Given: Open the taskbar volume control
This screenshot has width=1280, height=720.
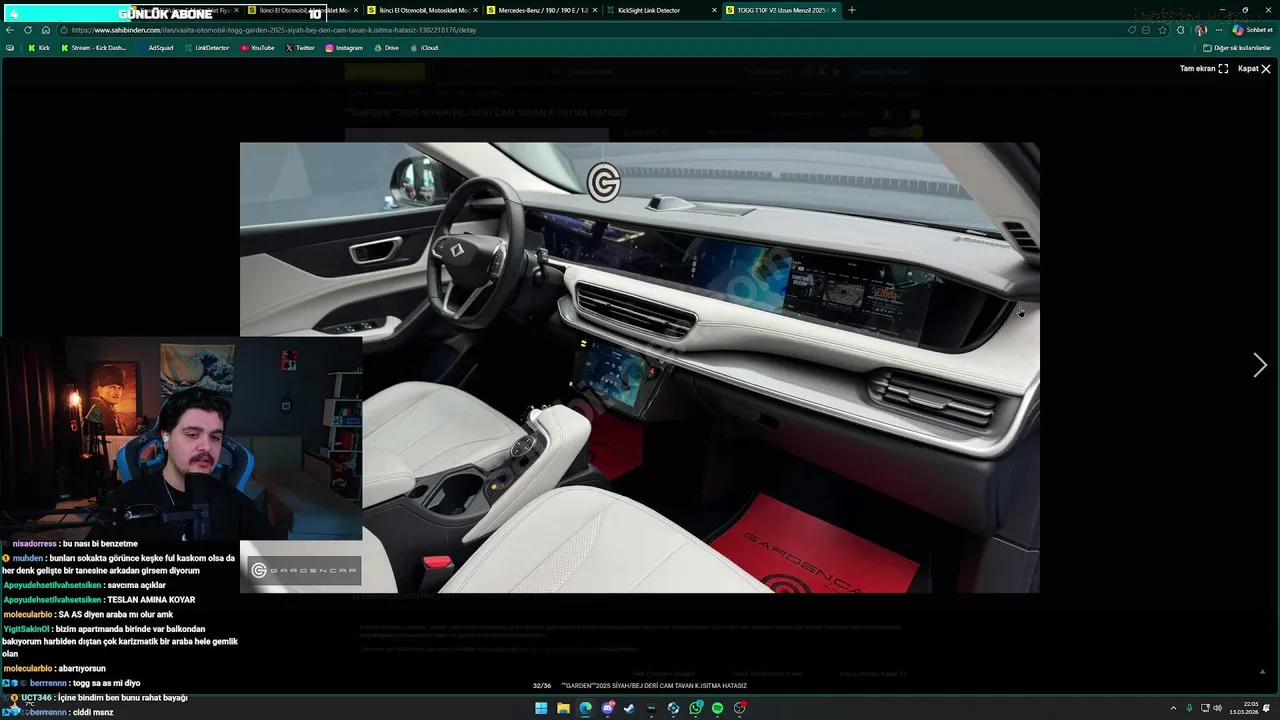Looking at the screenshot, I should tap(1217, 708).
